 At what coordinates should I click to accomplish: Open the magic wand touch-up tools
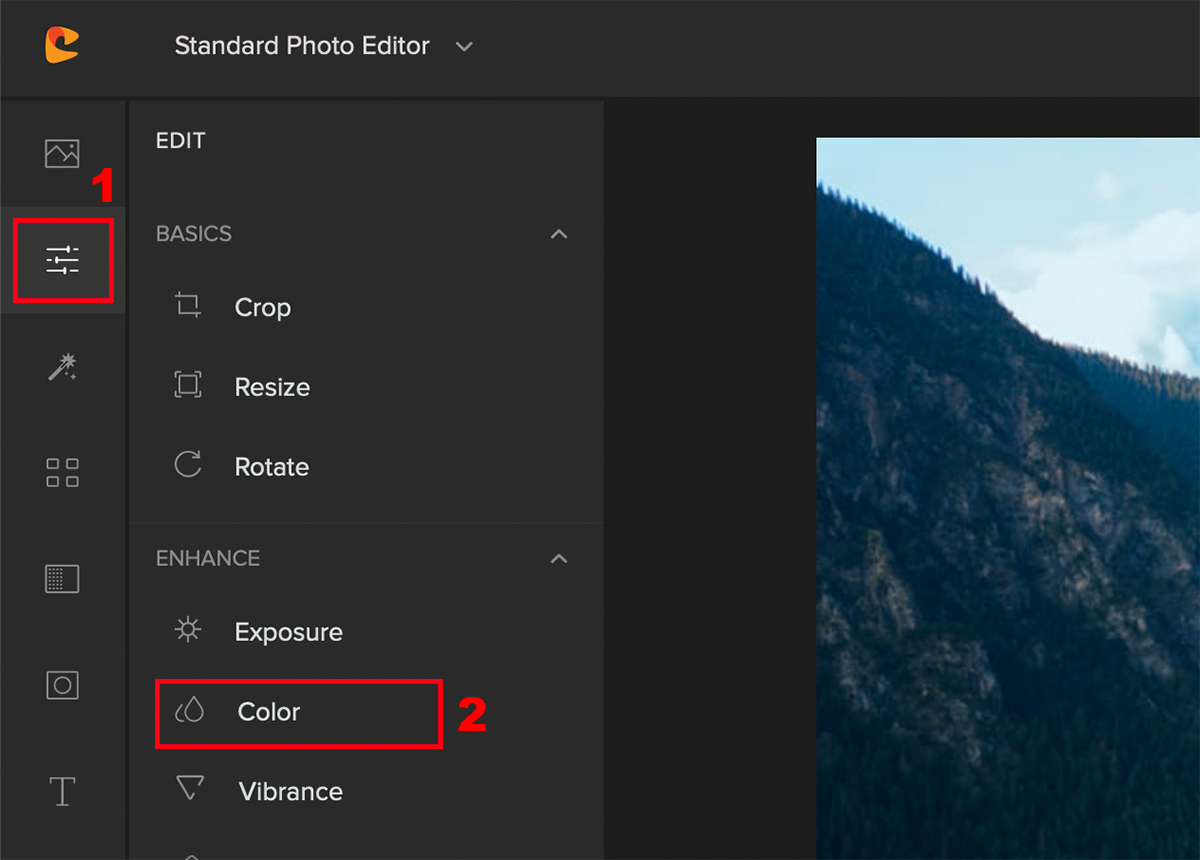tap(62, 367)
